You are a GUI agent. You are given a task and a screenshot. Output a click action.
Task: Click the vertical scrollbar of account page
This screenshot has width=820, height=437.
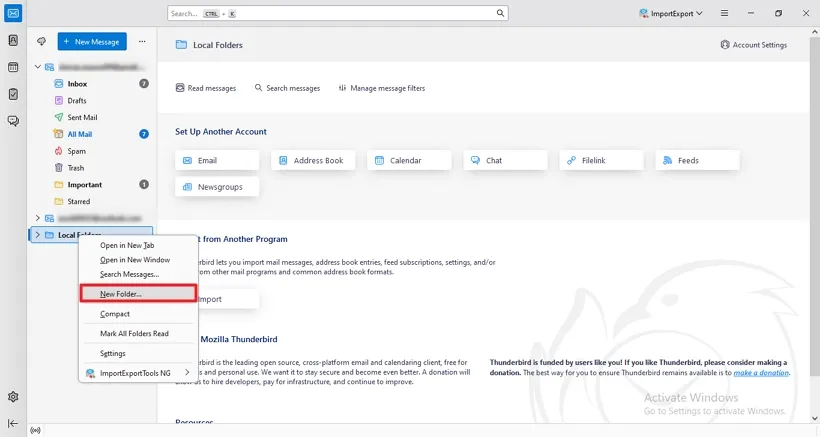coord(815,205)
